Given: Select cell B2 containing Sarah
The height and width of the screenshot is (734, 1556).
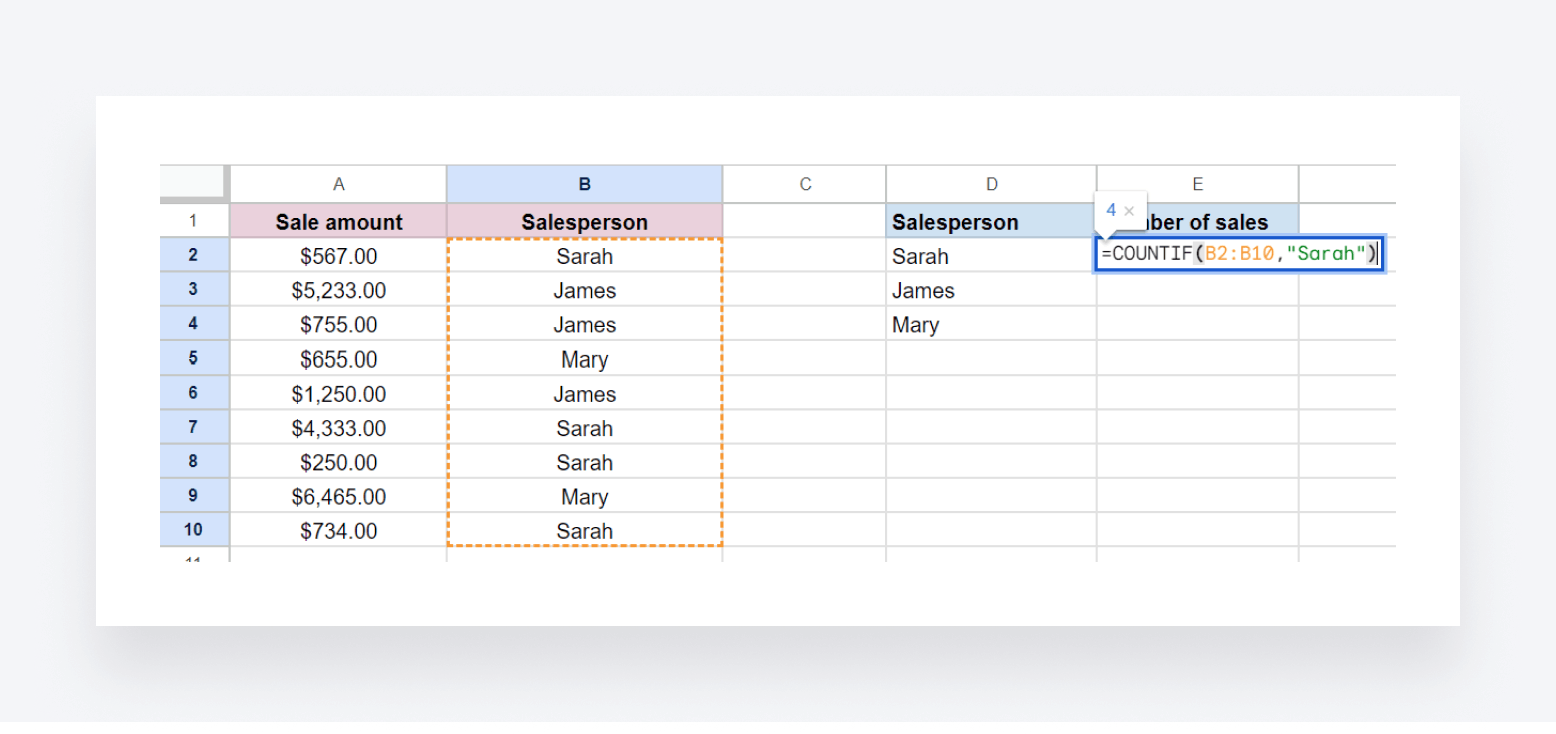Looking at the screenshot, I should [585, 256].
